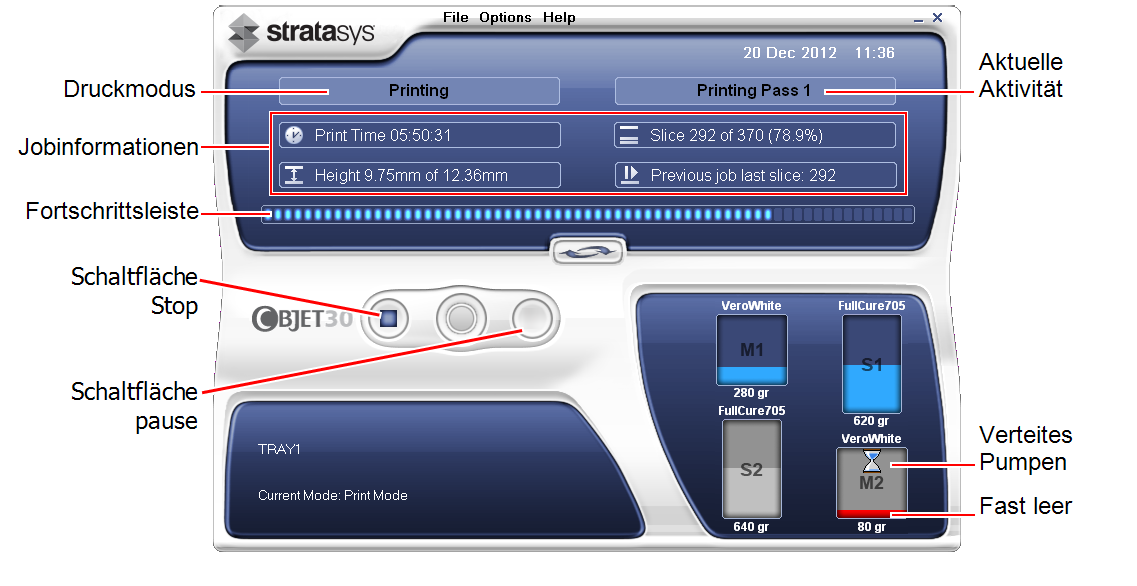Click the Printing Pass 1 activity field
The width and height of the screenshot is (1137, 586).
(755, 91)
